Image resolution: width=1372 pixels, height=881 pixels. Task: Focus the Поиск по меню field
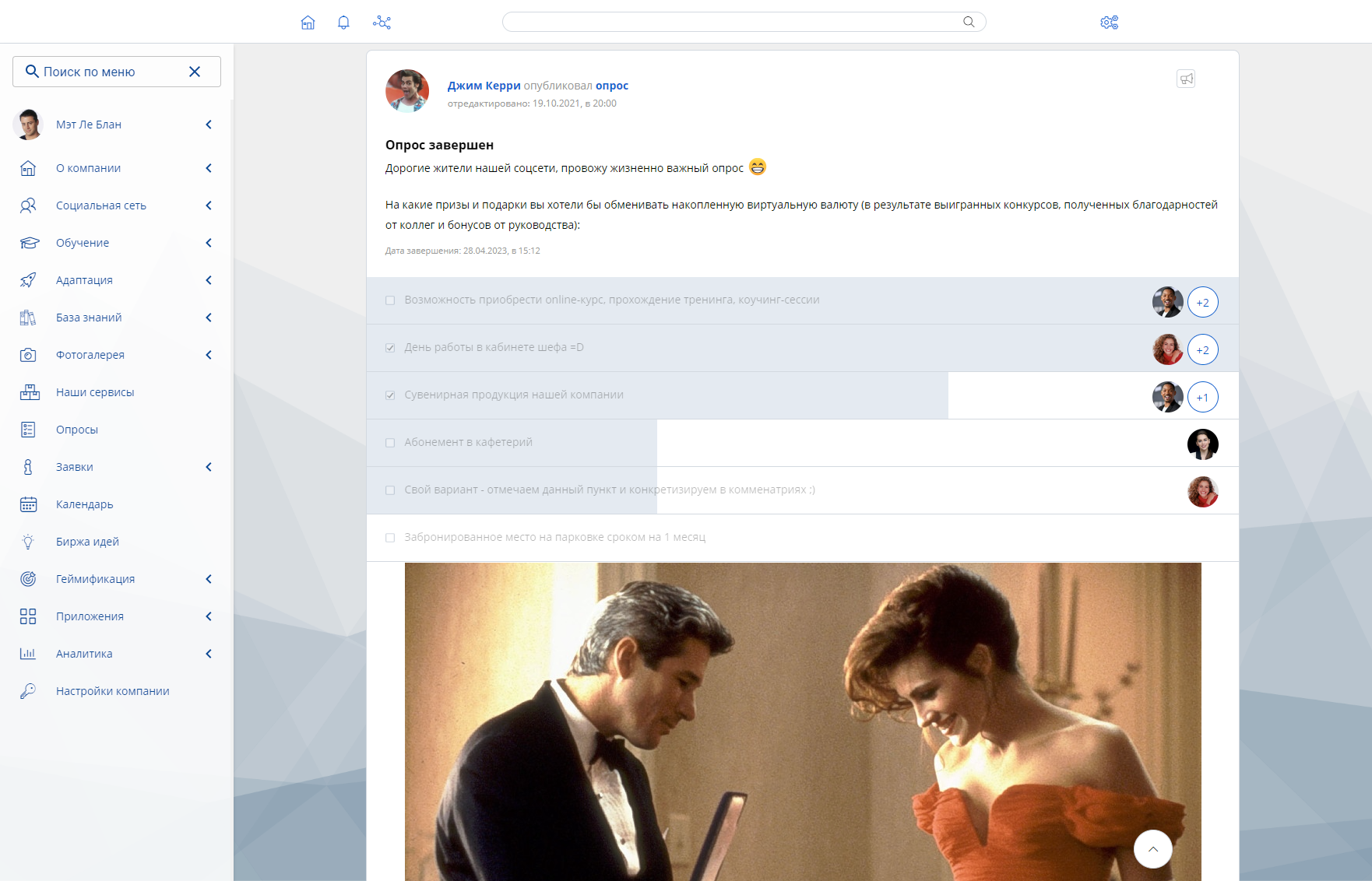[116, 72]
